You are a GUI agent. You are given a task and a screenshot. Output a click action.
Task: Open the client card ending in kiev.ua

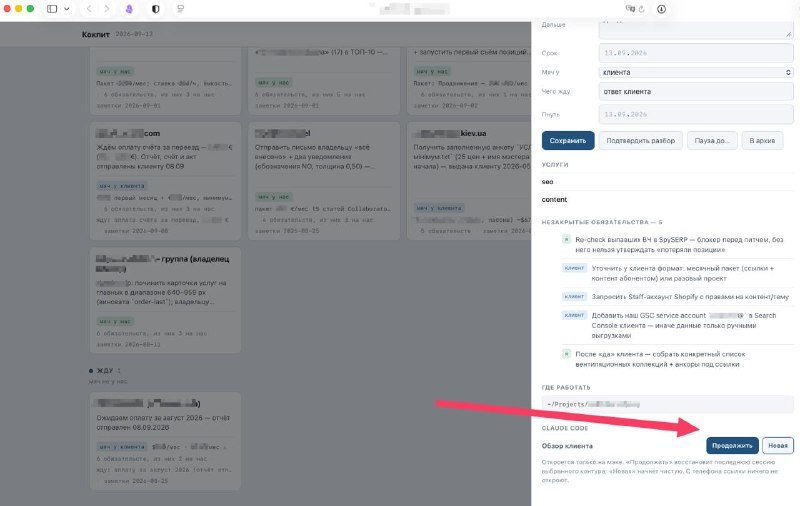click(x=469, y=181)
